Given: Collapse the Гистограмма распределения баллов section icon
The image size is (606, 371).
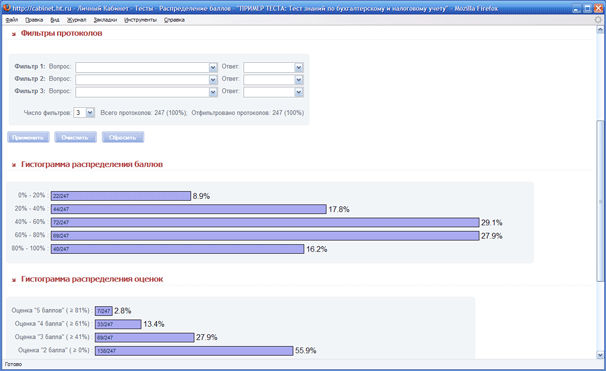Looking at the screenshot, I should pyautogui.click(x=14, y=165).
